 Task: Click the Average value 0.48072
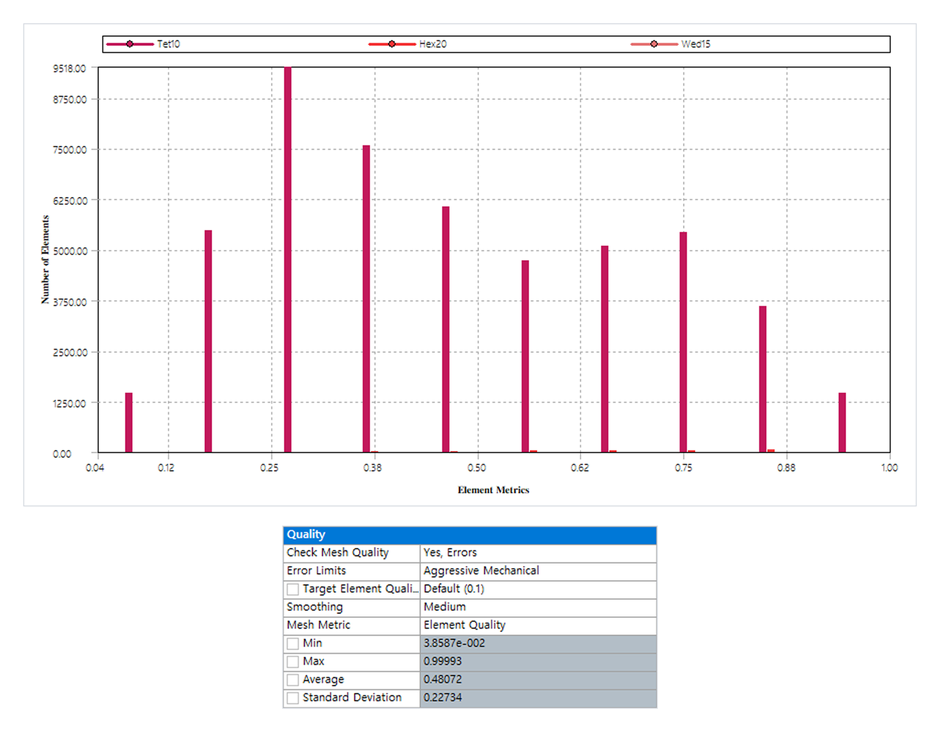538,679
